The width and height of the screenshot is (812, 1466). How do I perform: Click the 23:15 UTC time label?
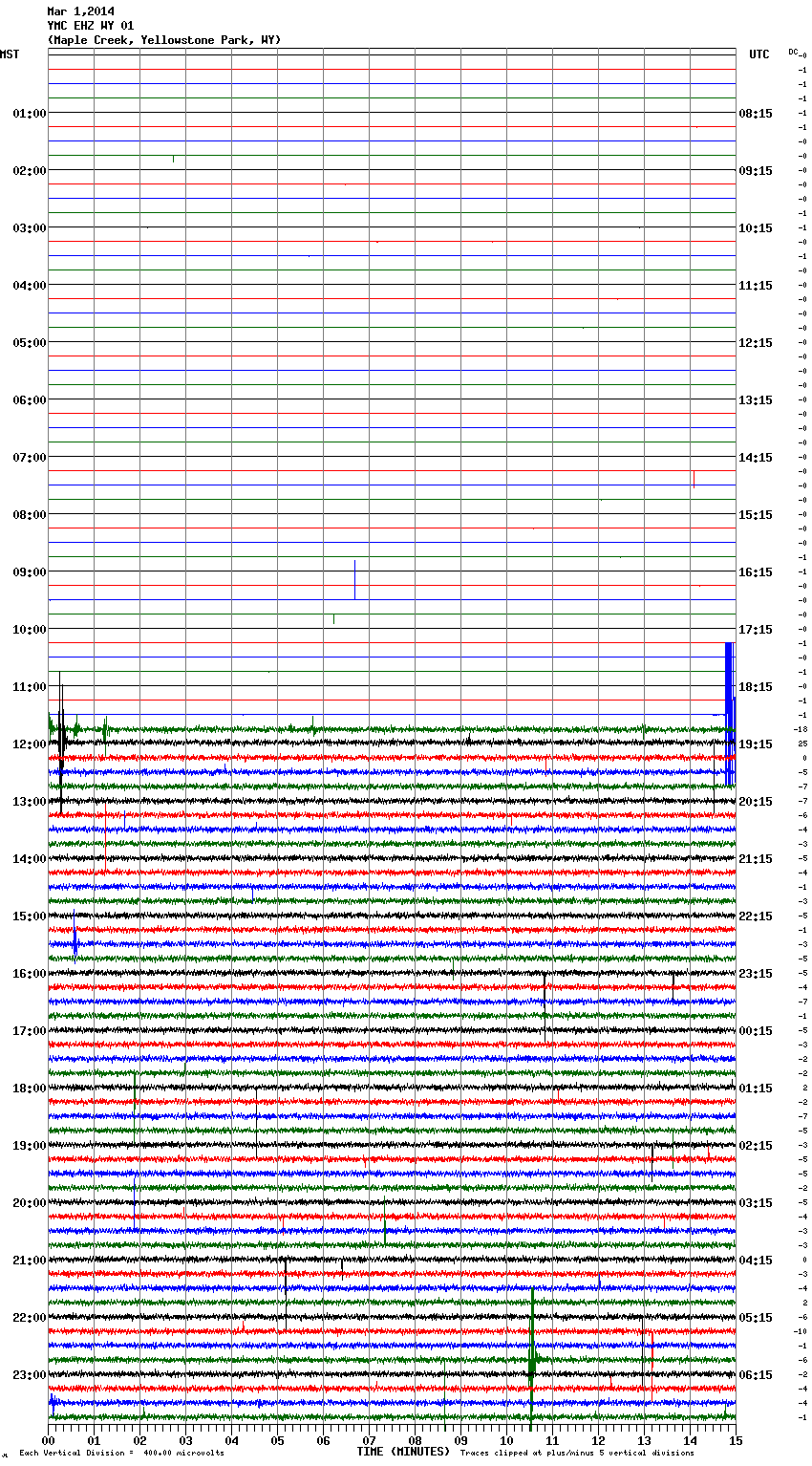(756, 974)
